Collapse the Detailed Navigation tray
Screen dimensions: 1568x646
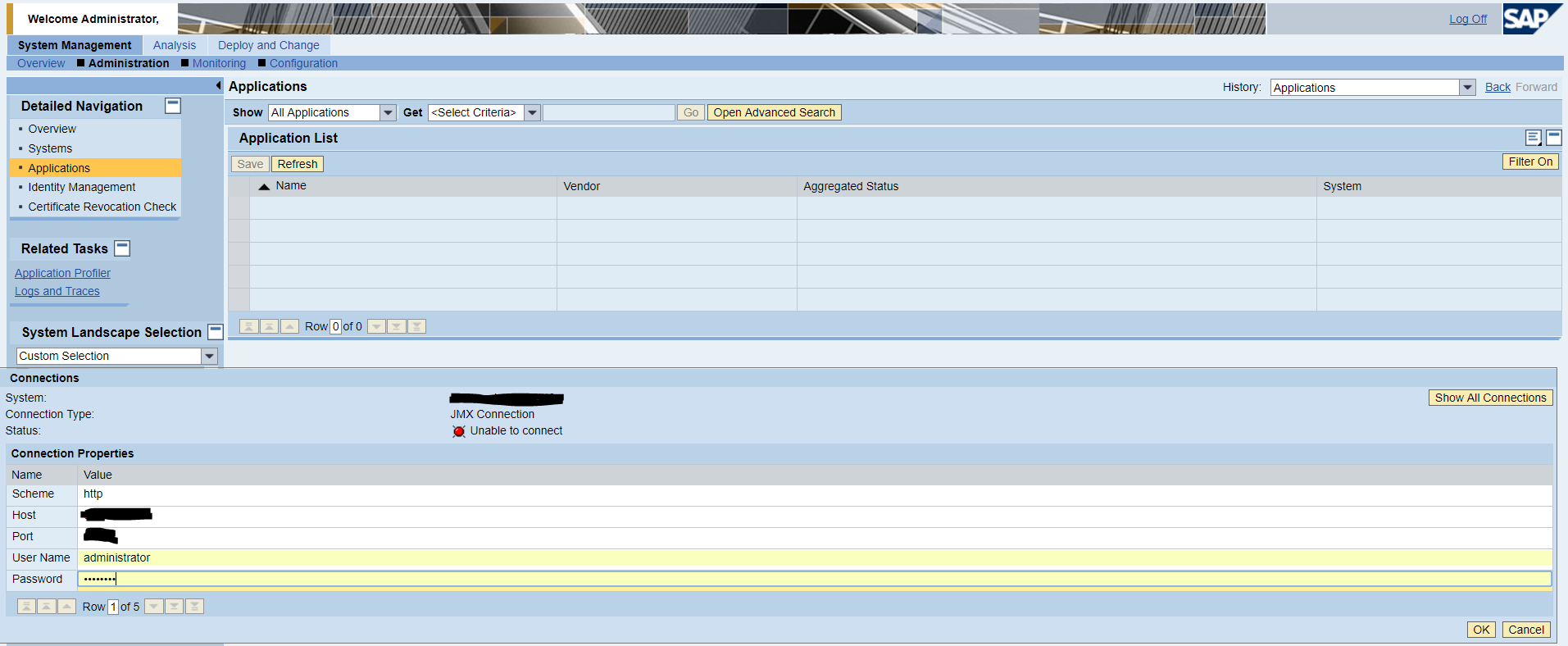pos(173,106)
